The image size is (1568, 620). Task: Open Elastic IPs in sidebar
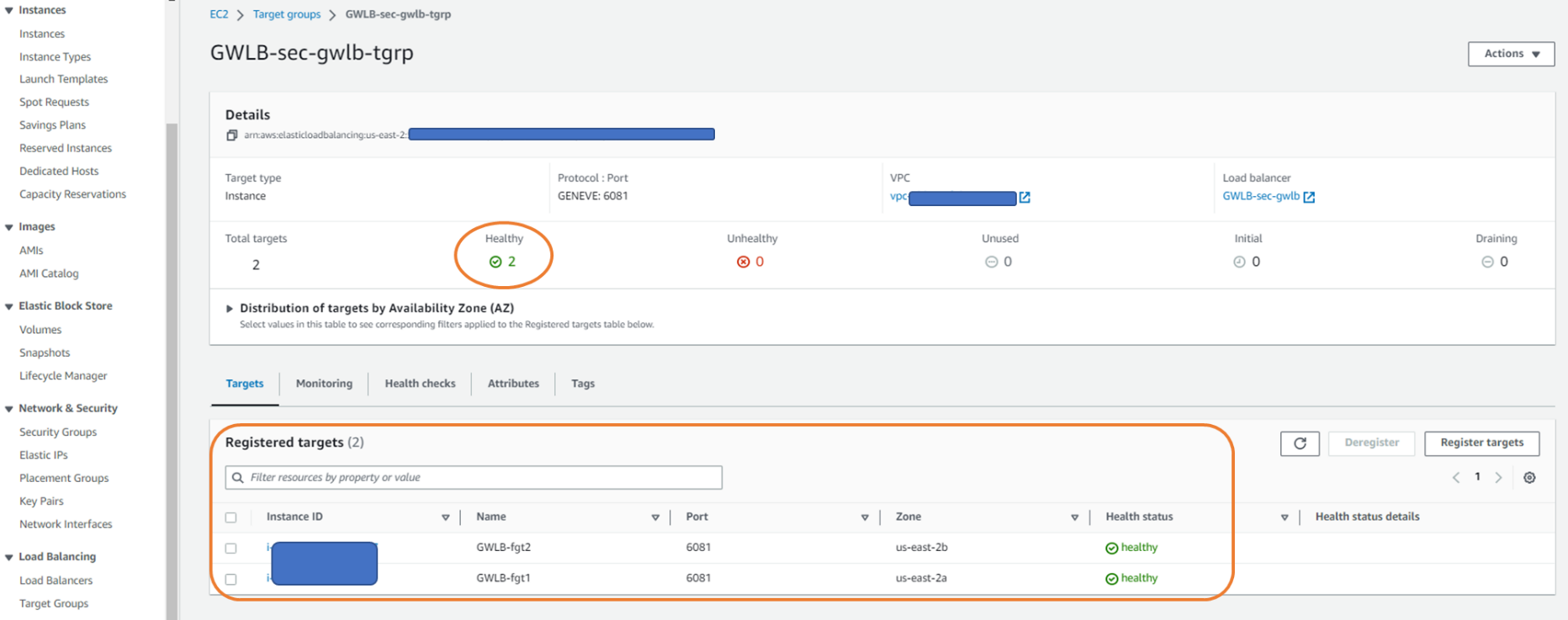point(44,455)
